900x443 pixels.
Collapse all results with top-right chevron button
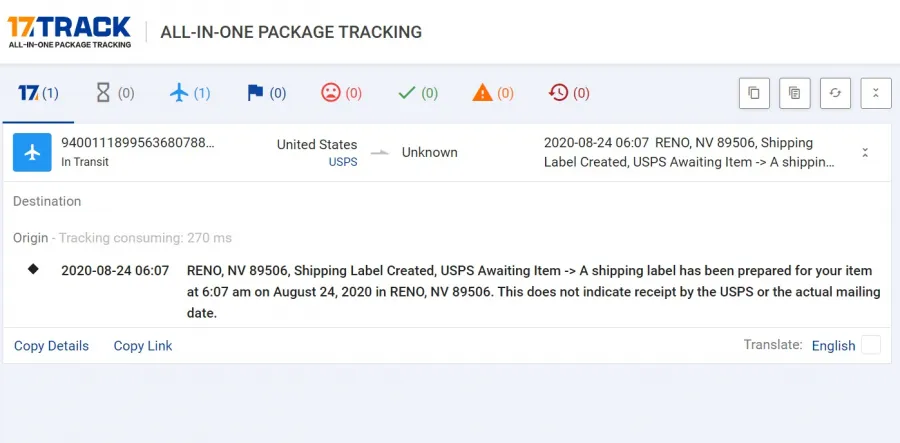click(876, 93)
